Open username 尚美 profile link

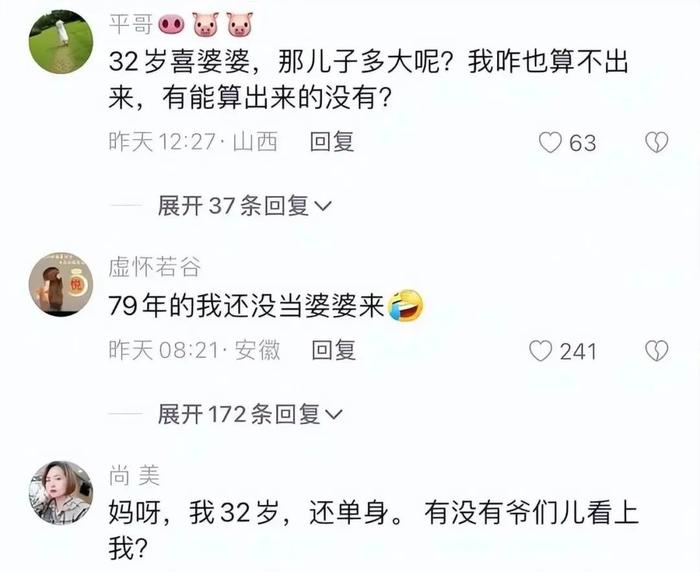click(x=134, y=476)
